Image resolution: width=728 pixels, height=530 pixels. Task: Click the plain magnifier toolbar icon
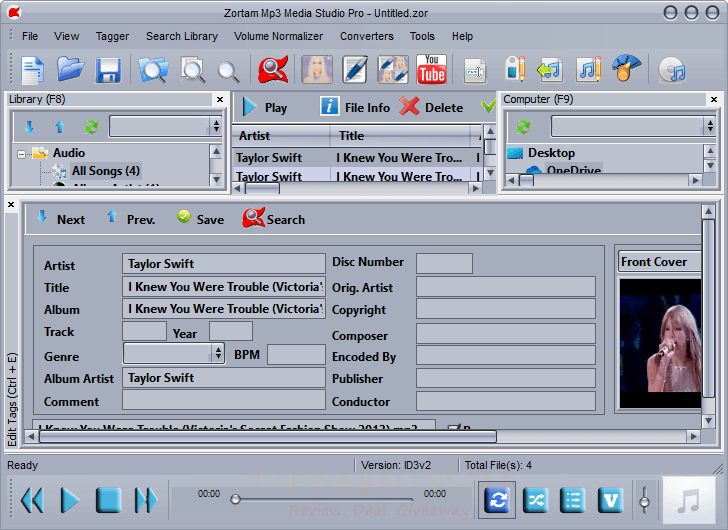point(228,72)
